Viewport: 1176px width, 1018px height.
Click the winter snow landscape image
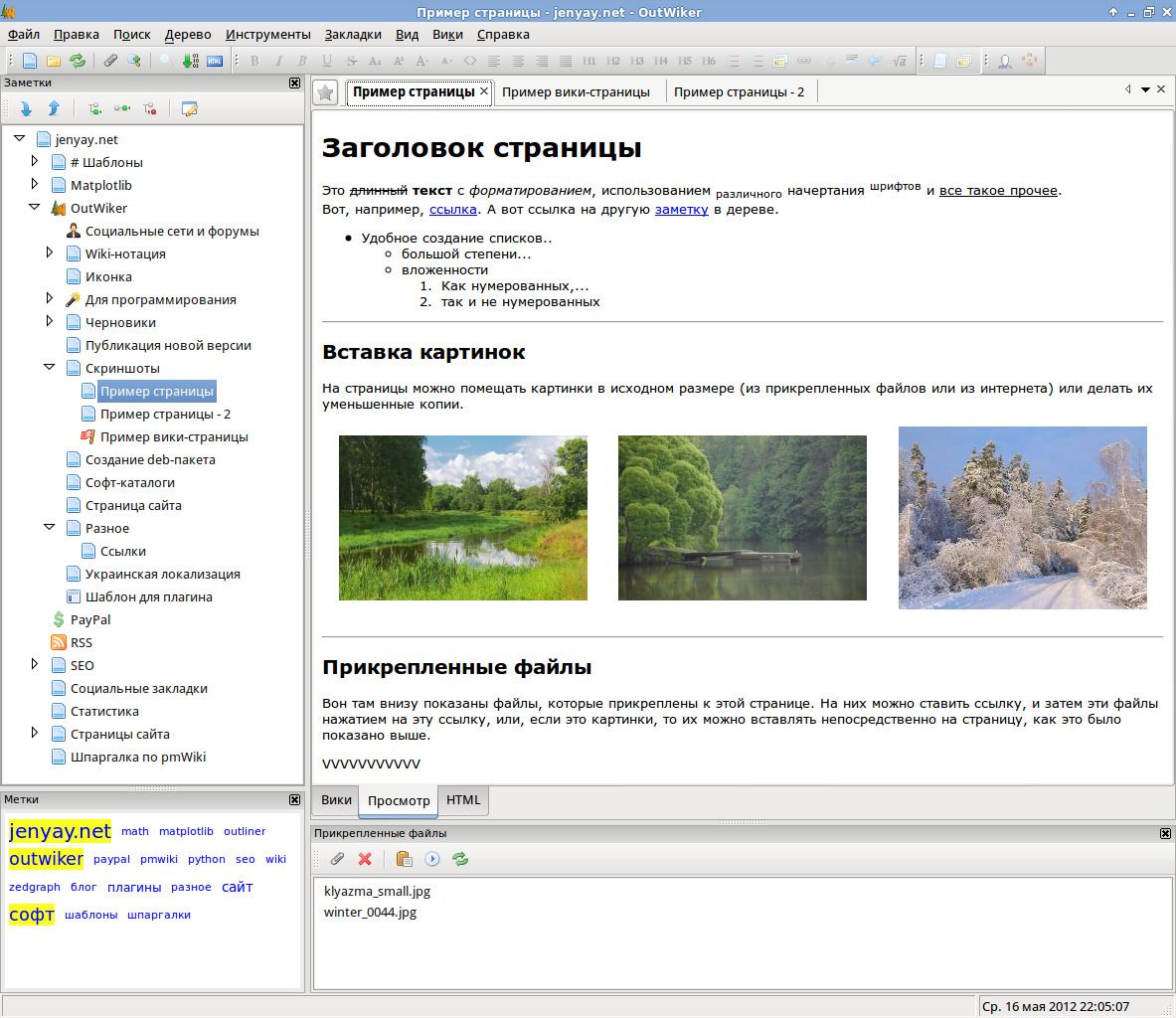tap(1022, 518)
